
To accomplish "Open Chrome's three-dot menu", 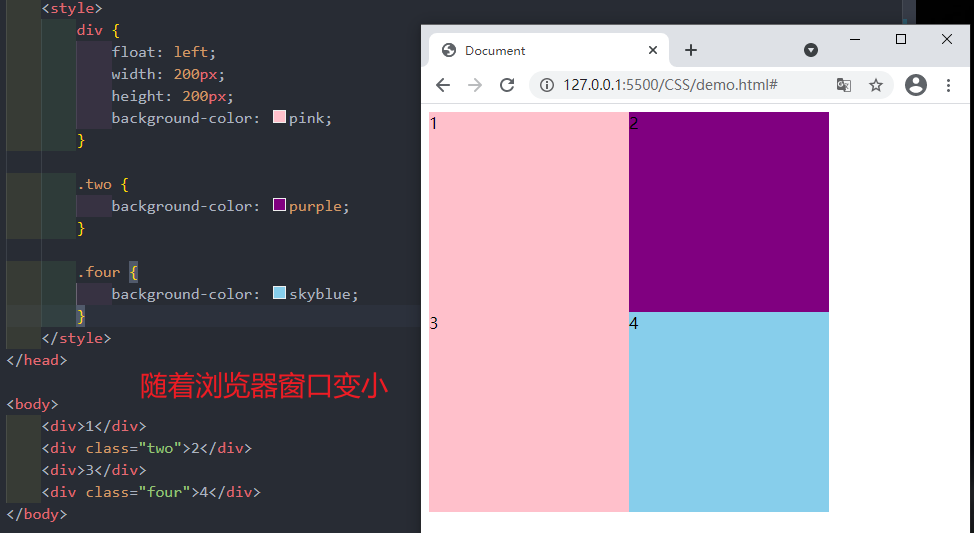I will [948, 85].
